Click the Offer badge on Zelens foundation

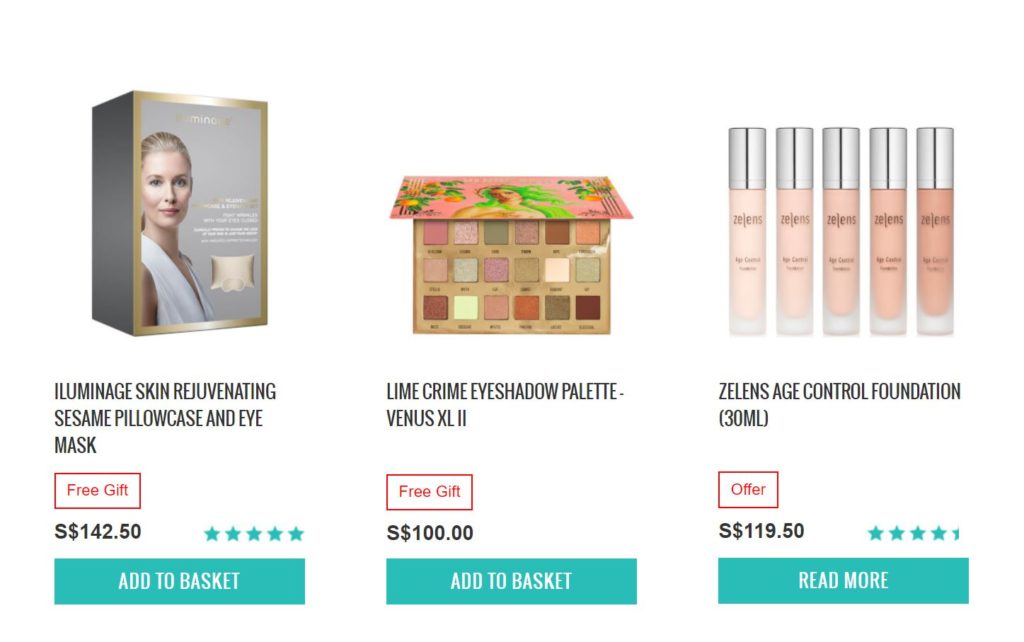748,490
